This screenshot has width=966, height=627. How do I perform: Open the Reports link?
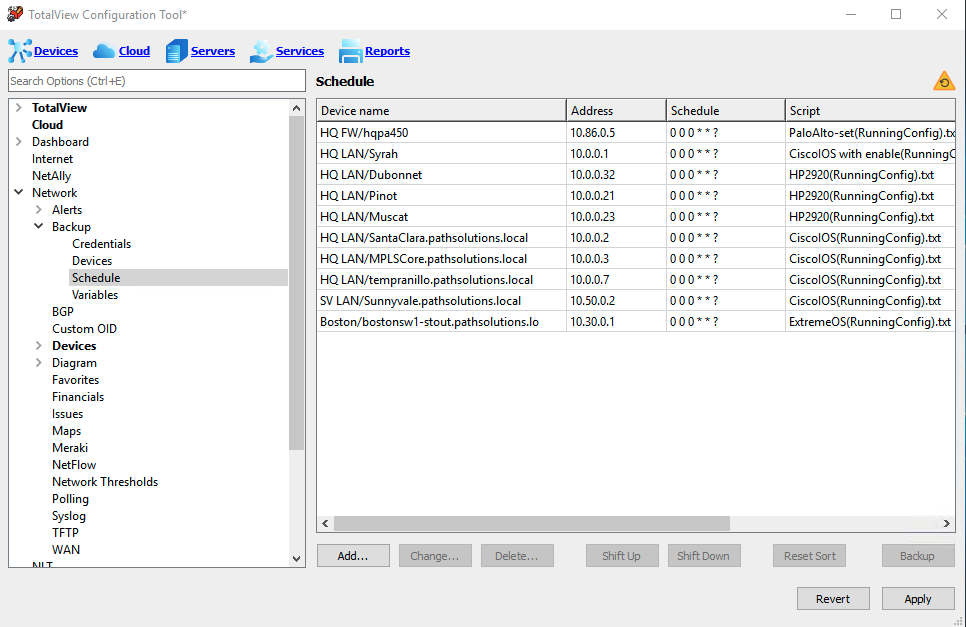[x=387, y=51]
